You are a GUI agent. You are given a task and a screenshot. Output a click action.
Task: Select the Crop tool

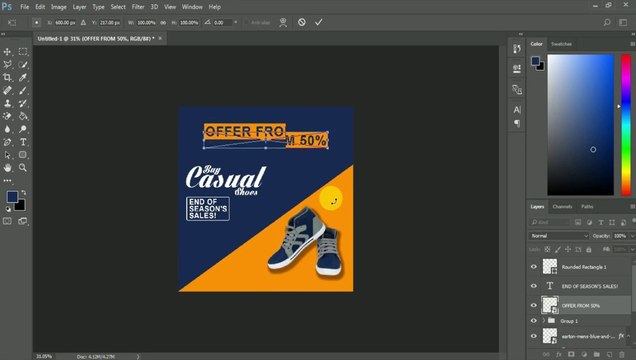click(x=7, y=77)
